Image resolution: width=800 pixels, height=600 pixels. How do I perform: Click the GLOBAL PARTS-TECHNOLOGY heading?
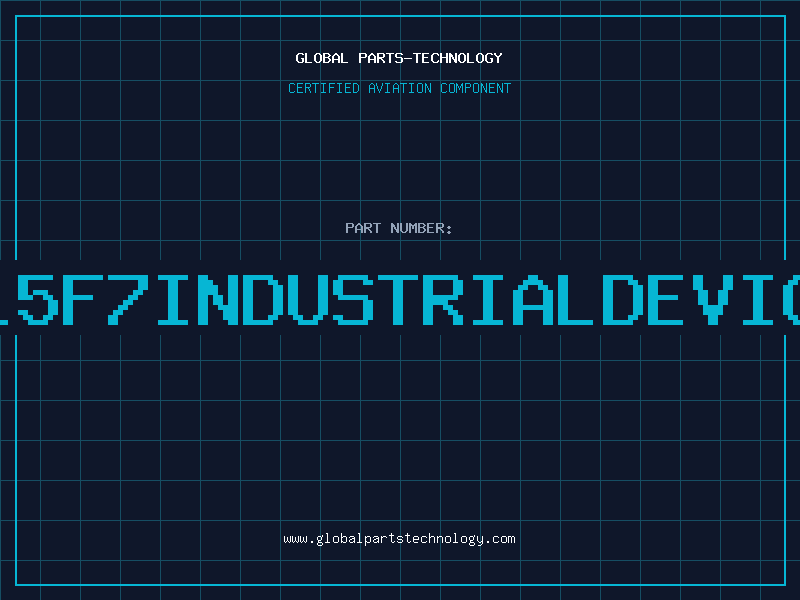click(x=399, y=58)
